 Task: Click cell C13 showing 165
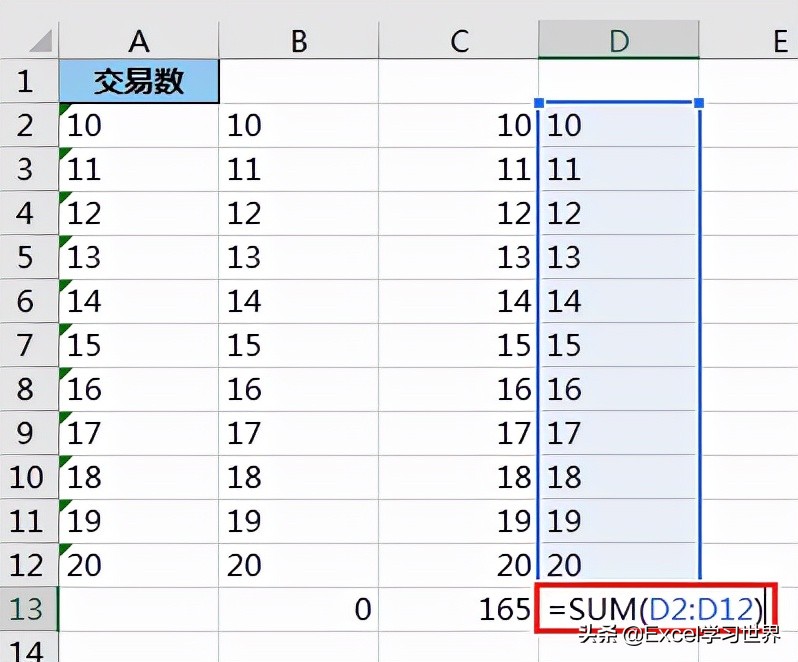click(459, 609)
